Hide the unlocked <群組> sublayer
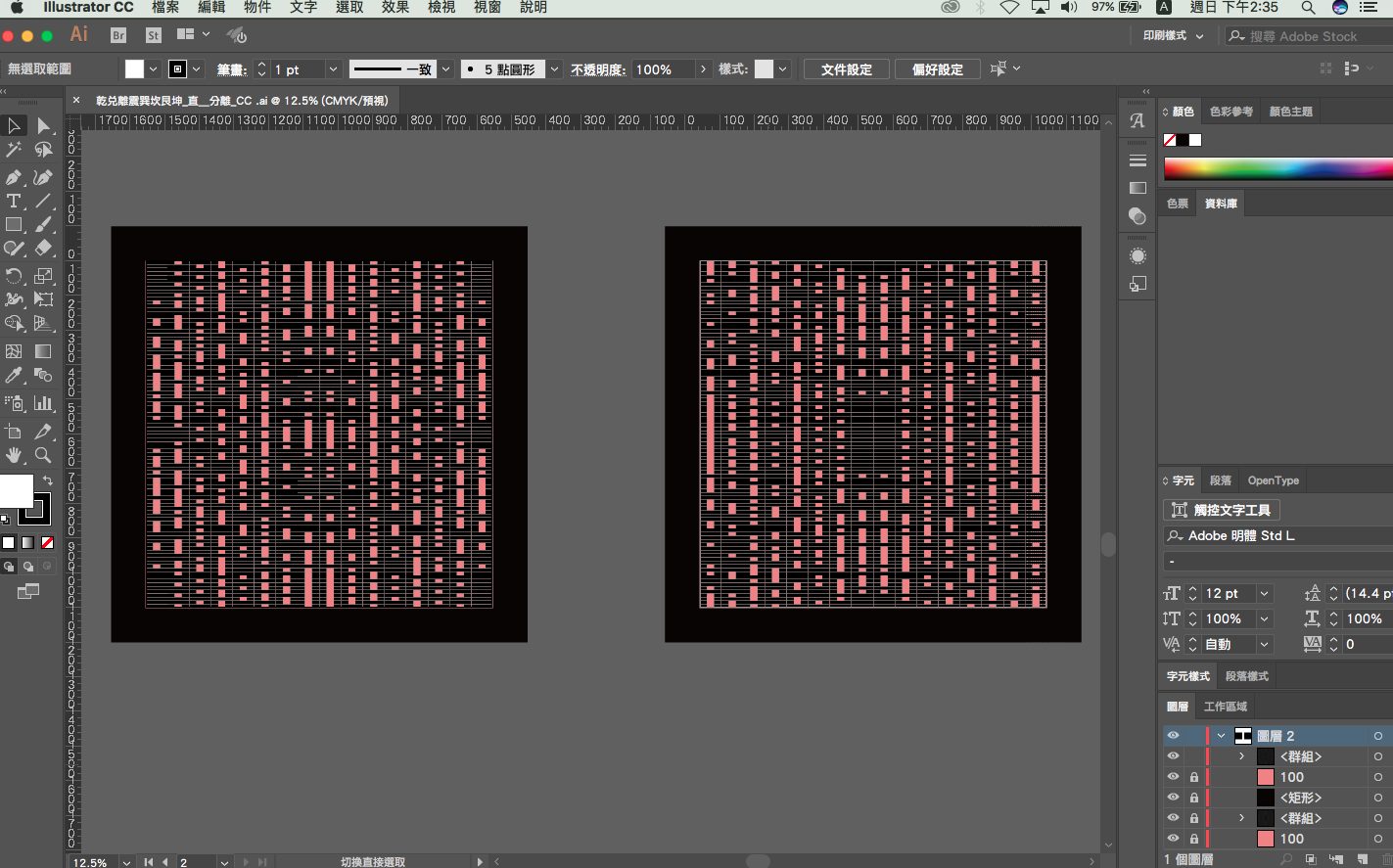This screenshot has height=868, width=1393. pos(1173,756)
